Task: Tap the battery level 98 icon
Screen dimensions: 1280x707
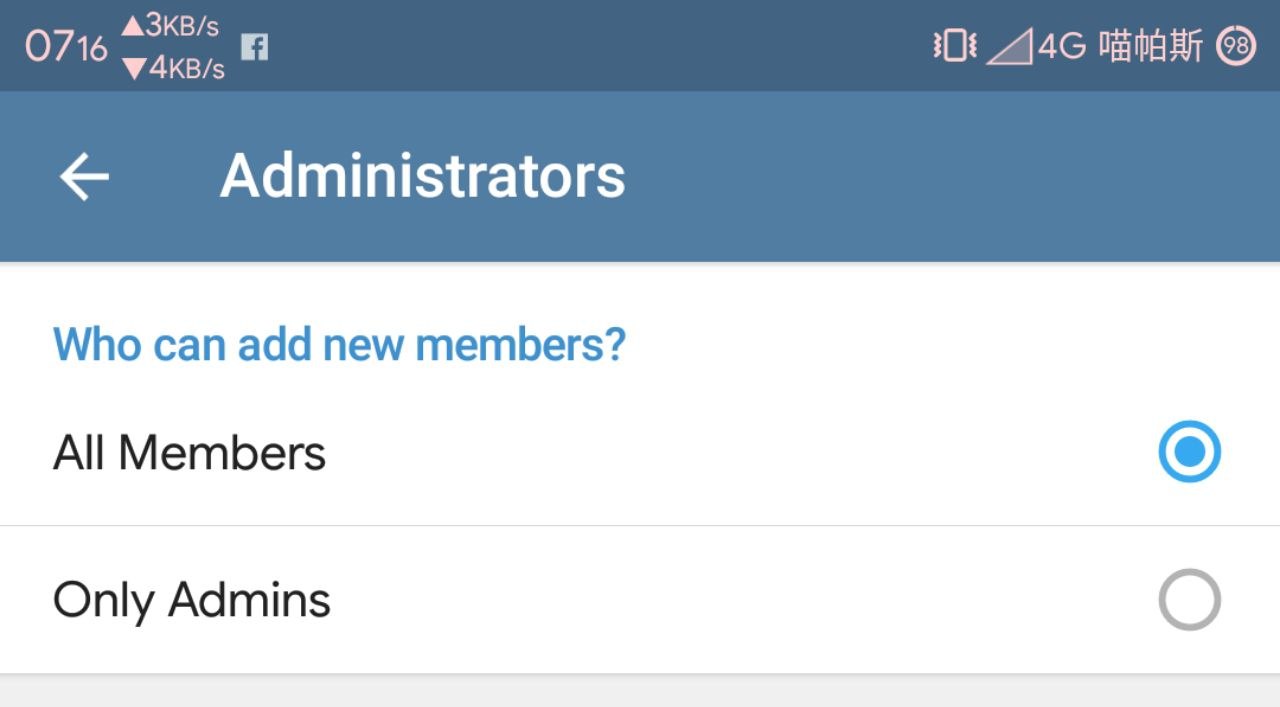Action: point(1236,46)
